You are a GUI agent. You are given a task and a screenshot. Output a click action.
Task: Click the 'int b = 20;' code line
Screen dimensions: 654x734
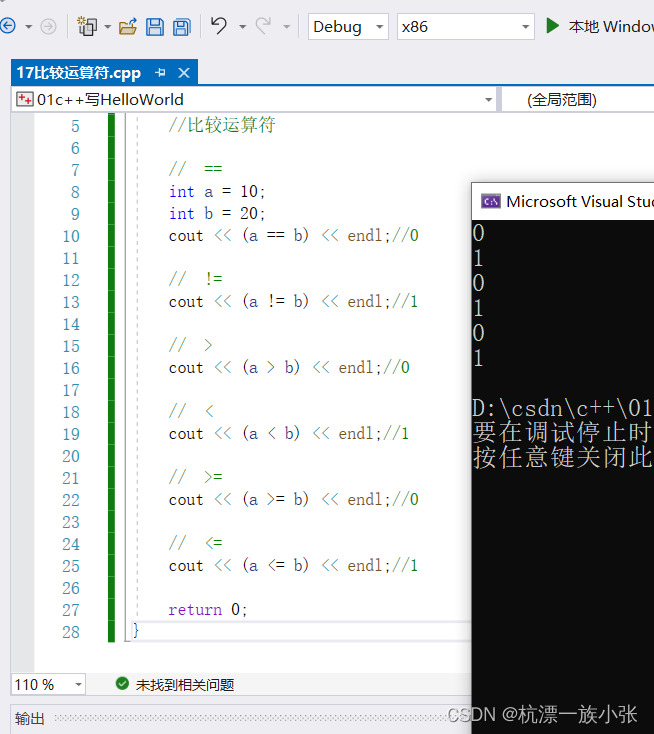point(217,214)
